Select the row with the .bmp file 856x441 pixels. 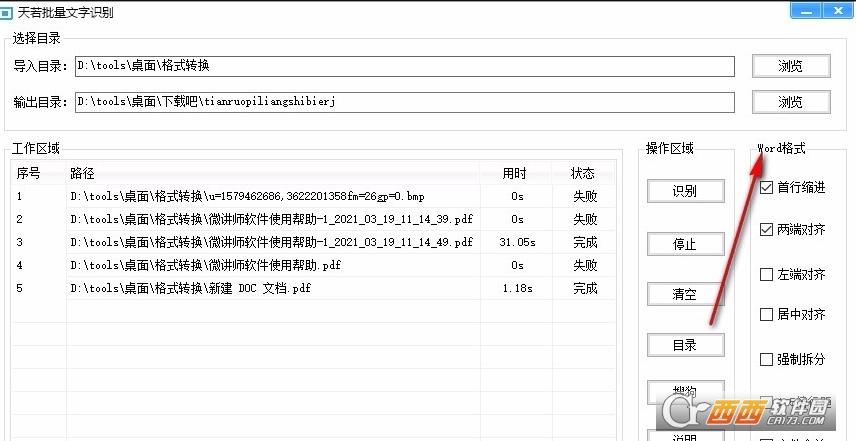(313, 196)
